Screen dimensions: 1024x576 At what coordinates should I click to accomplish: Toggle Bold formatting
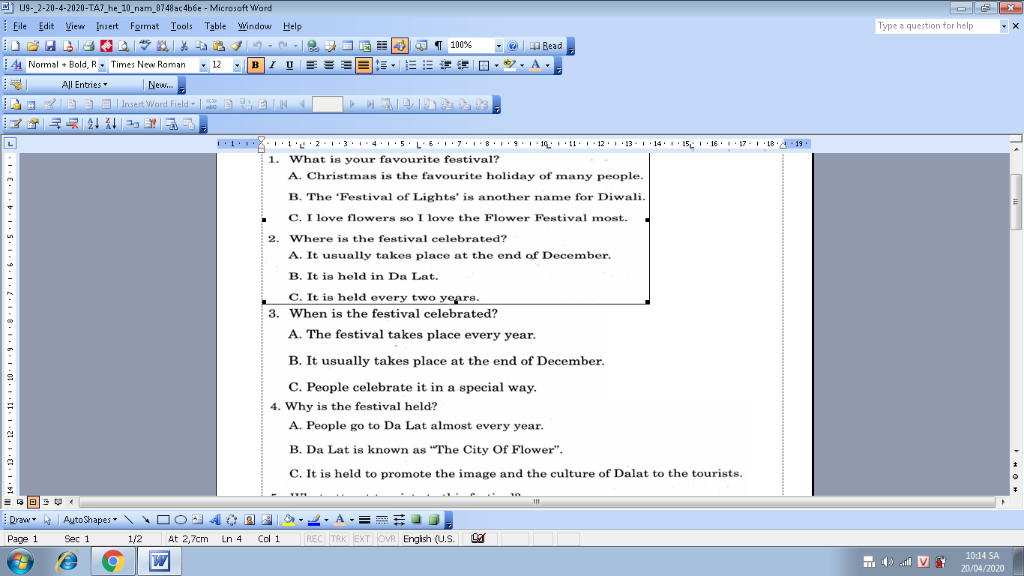coord(255,65)
